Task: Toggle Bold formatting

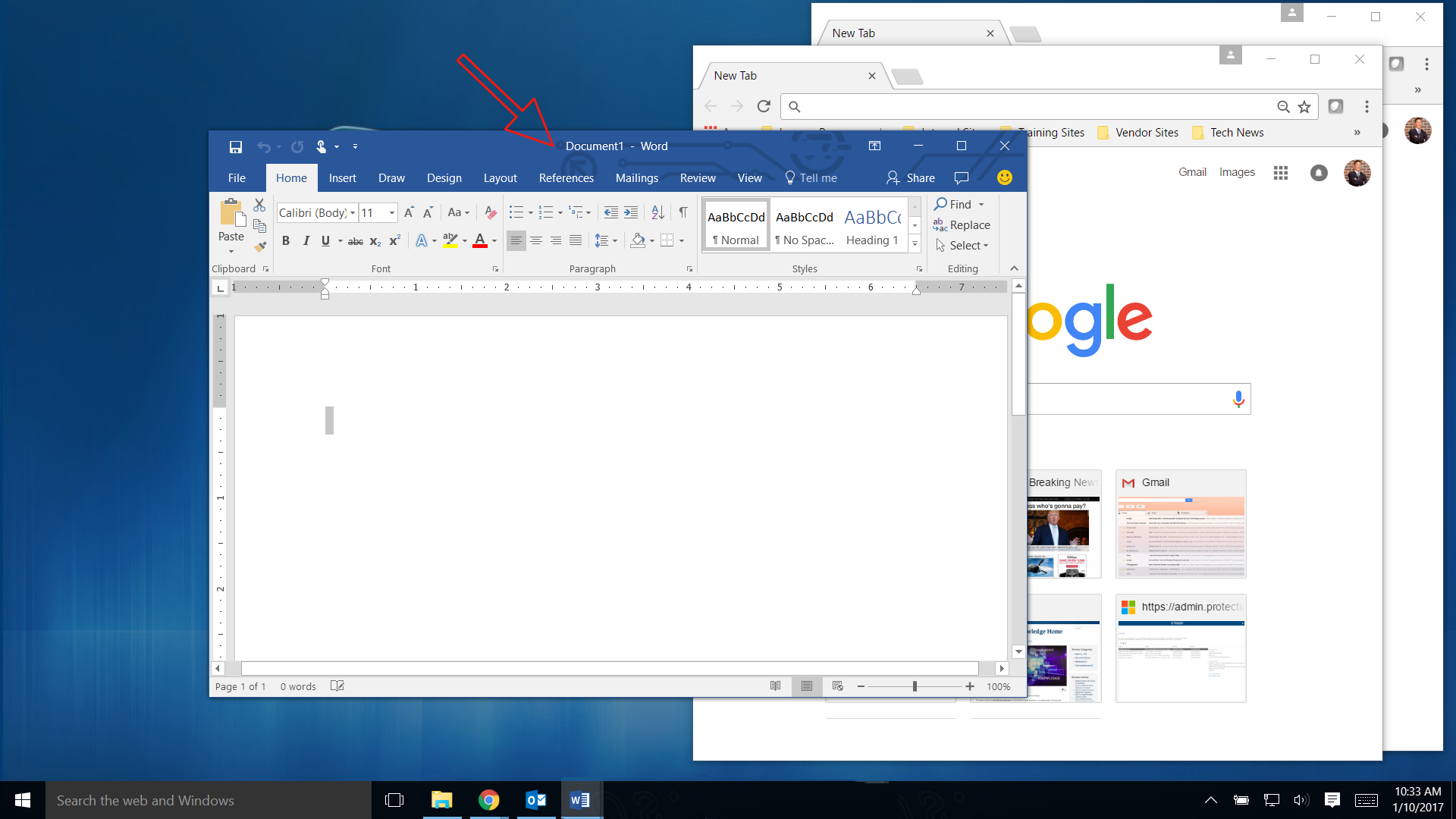Action: pos(286,241)
